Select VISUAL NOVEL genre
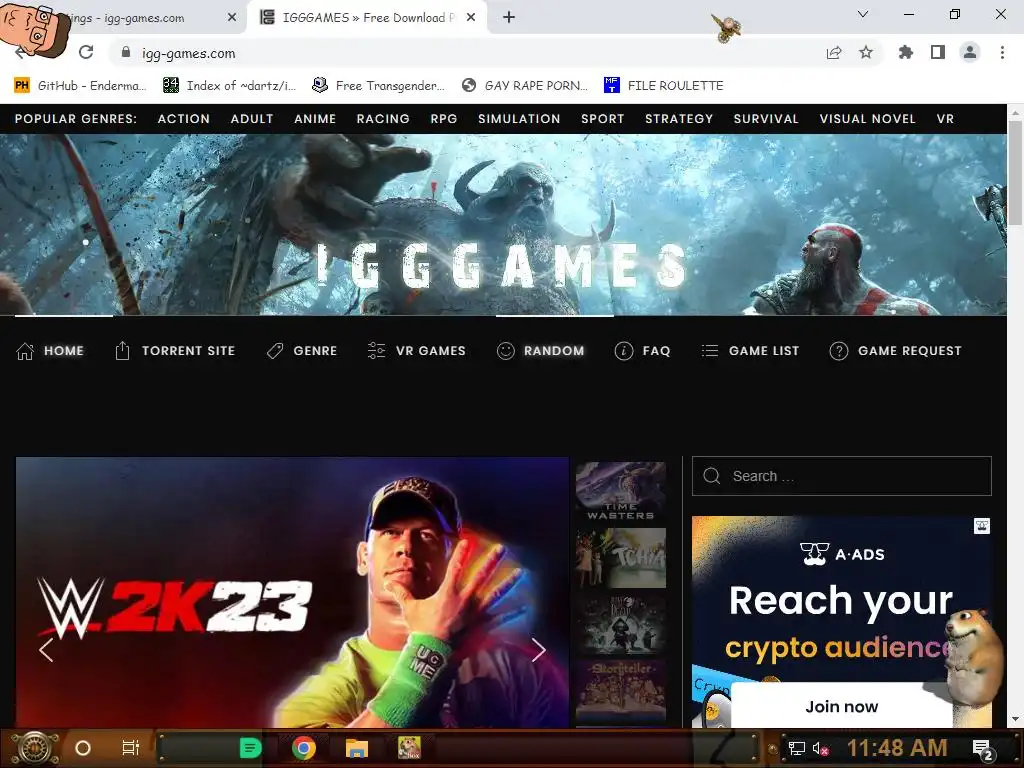This screenshot has width=1024, height=768. click(x=867, y=119)
